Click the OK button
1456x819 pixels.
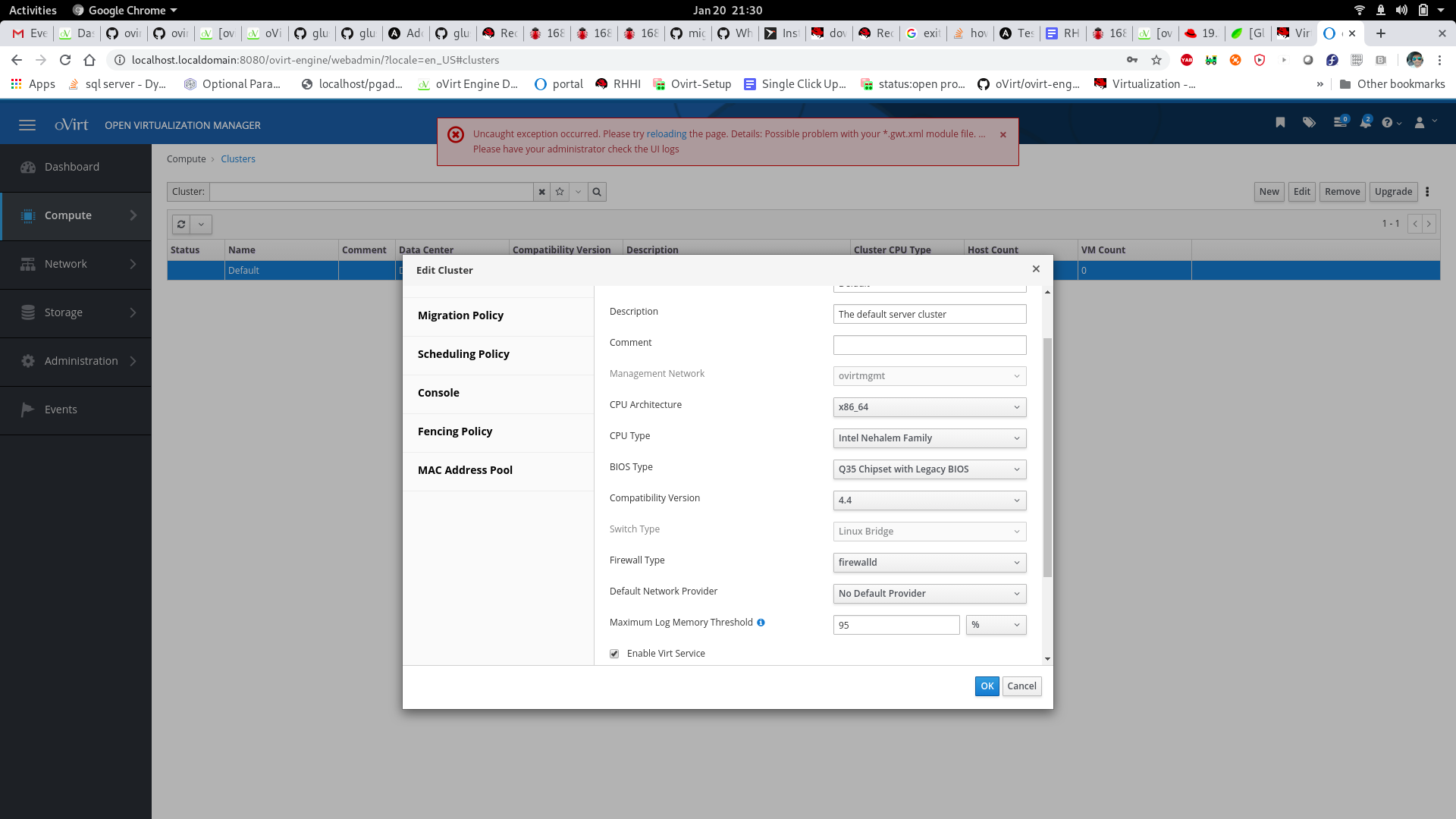click(x=987, y=686)
